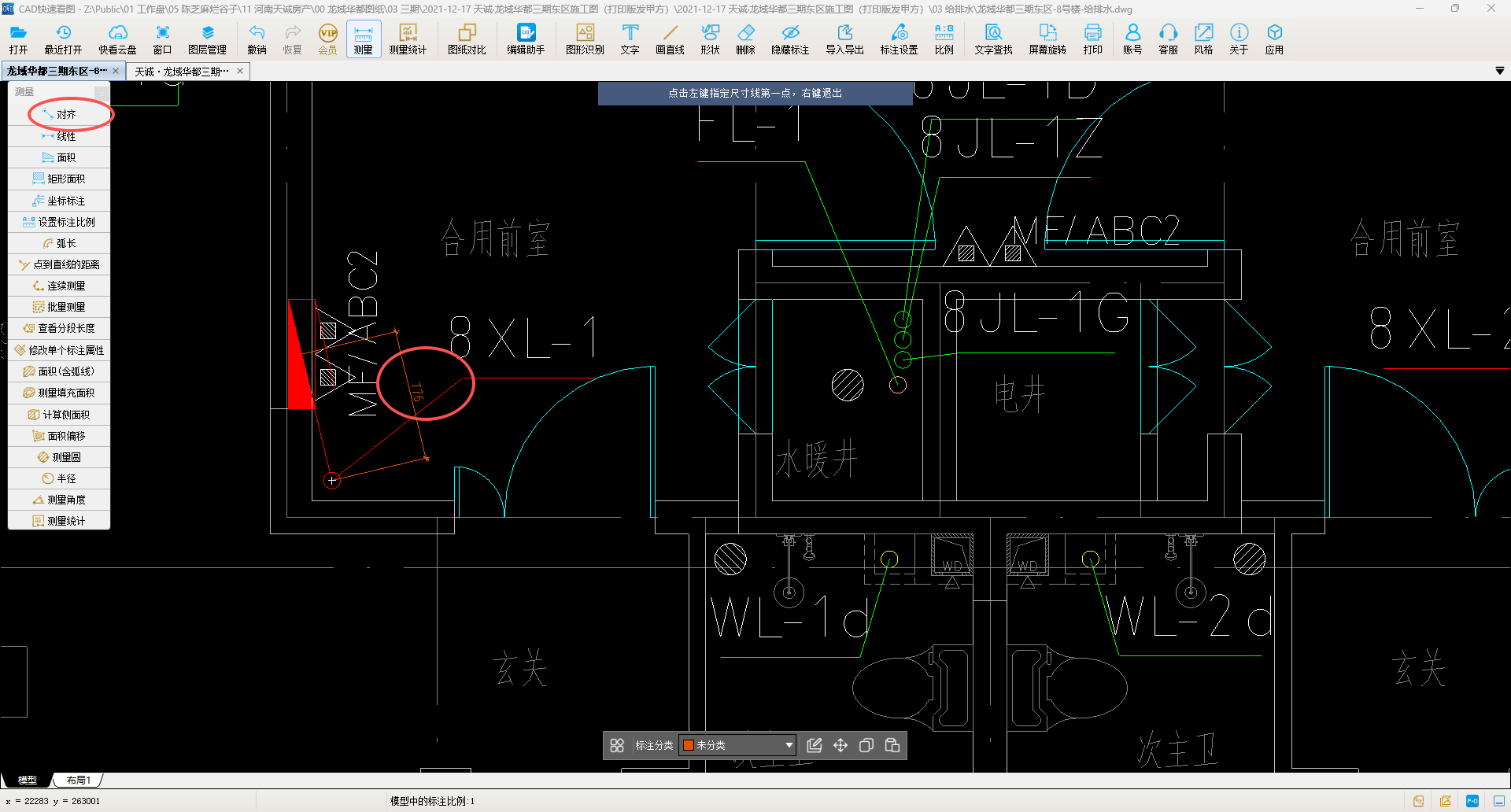Choose the 画直线 draw line tool
1511x812 pixels.
670,39
